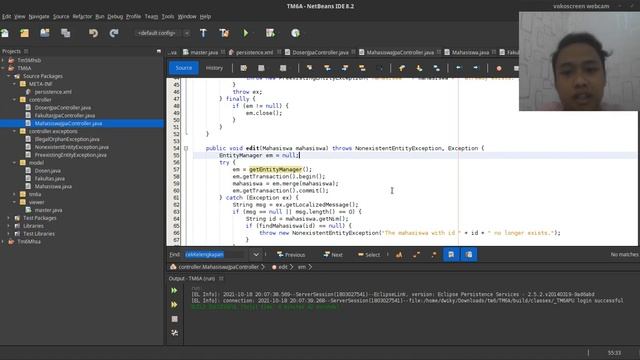Screen dimensions: 640x360
Task: Expand the Test Packages node
Action: click(9, 218)
